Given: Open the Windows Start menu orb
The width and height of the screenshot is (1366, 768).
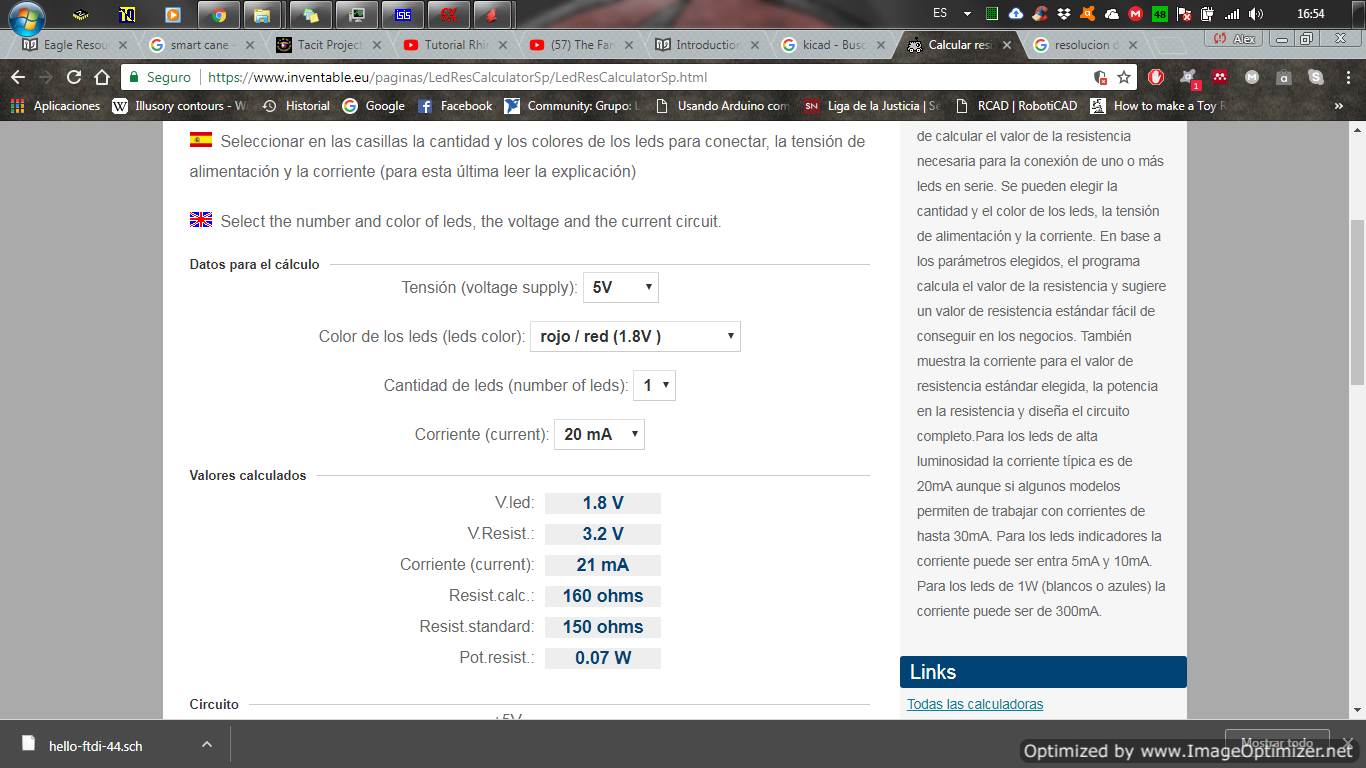Looking at the screenshot, I should 27,17.
